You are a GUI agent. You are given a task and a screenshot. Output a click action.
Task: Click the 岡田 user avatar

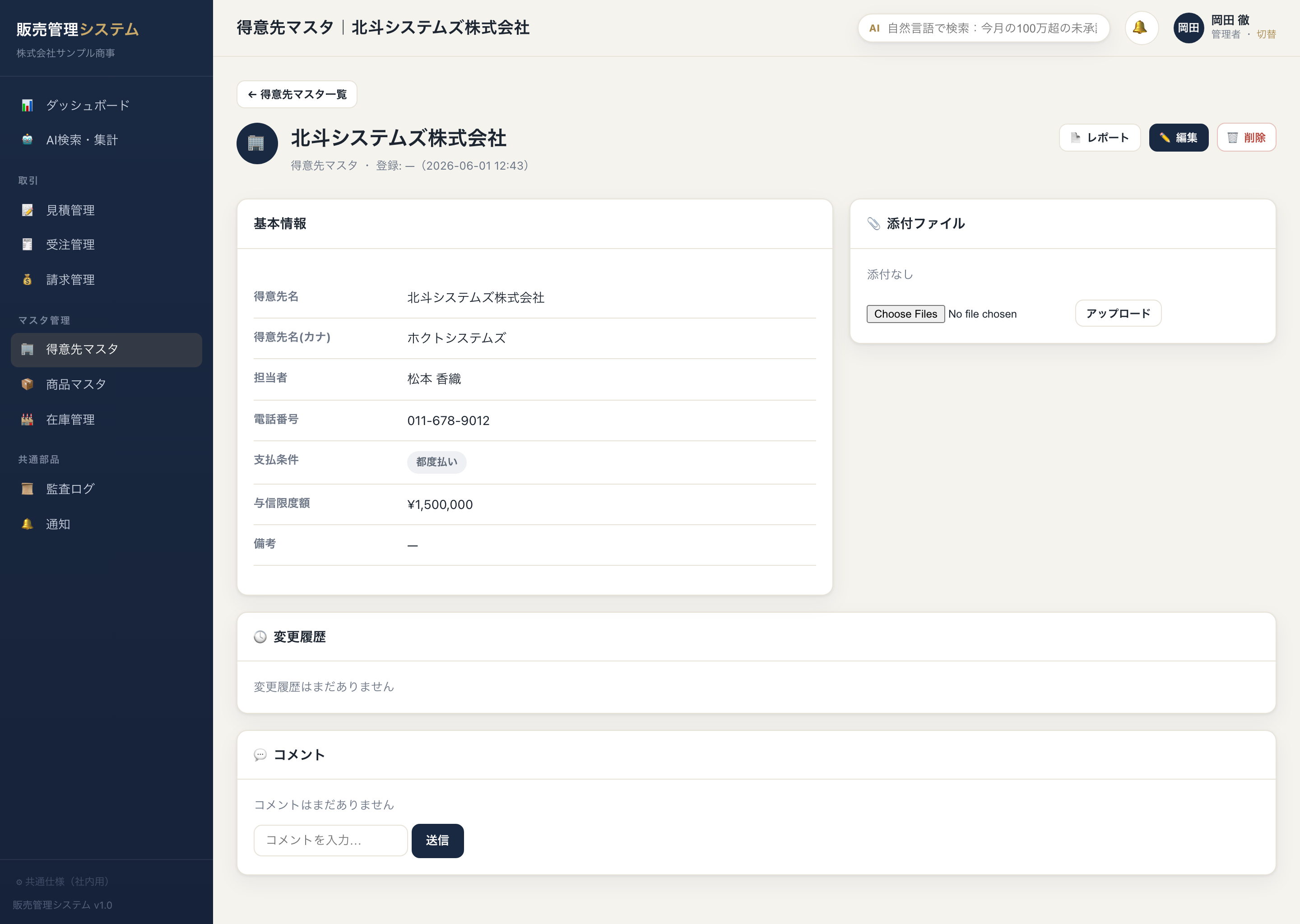tap(1189, 28)
